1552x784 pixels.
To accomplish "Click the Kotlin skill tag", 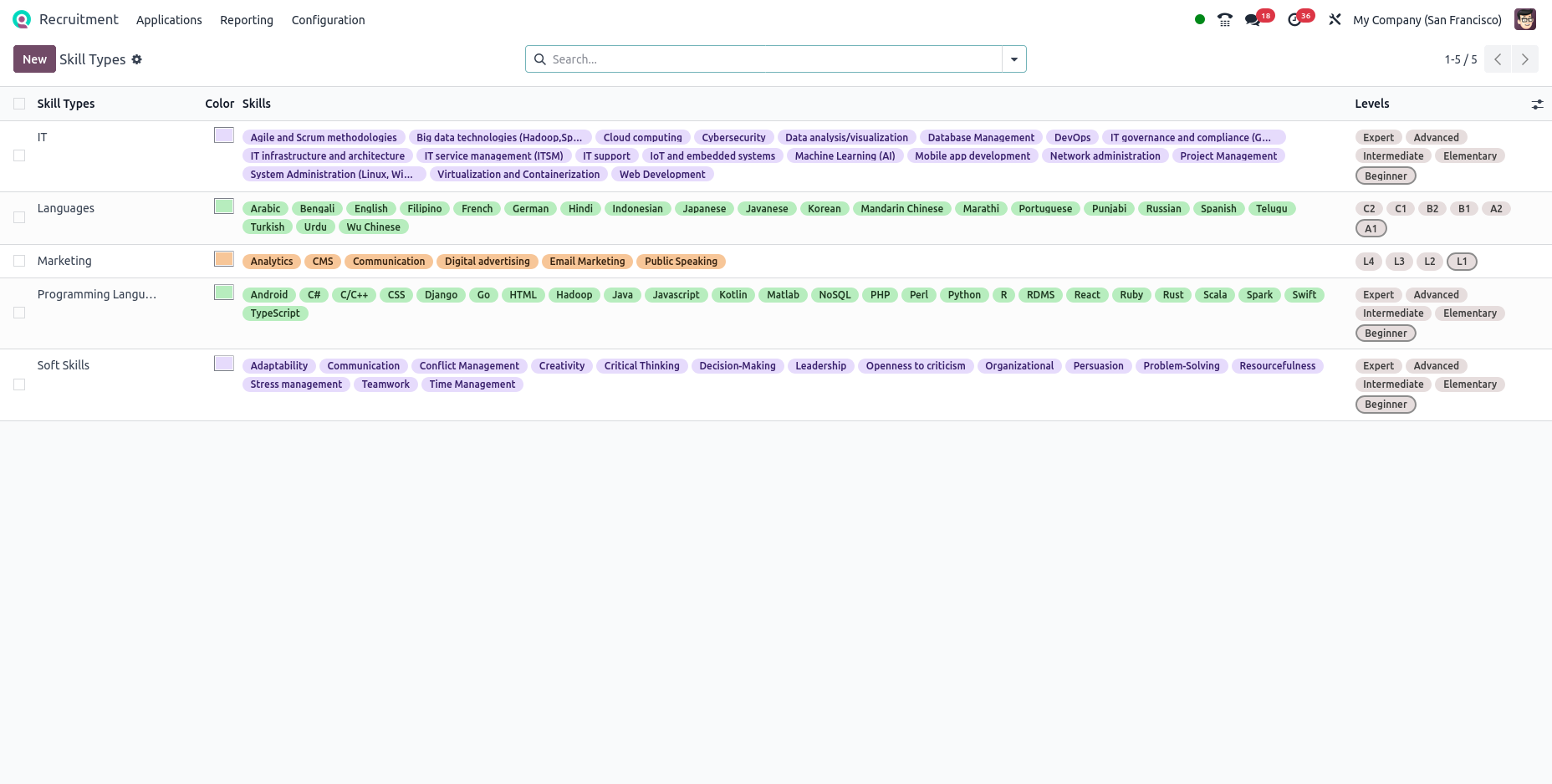I will point(733,294).
